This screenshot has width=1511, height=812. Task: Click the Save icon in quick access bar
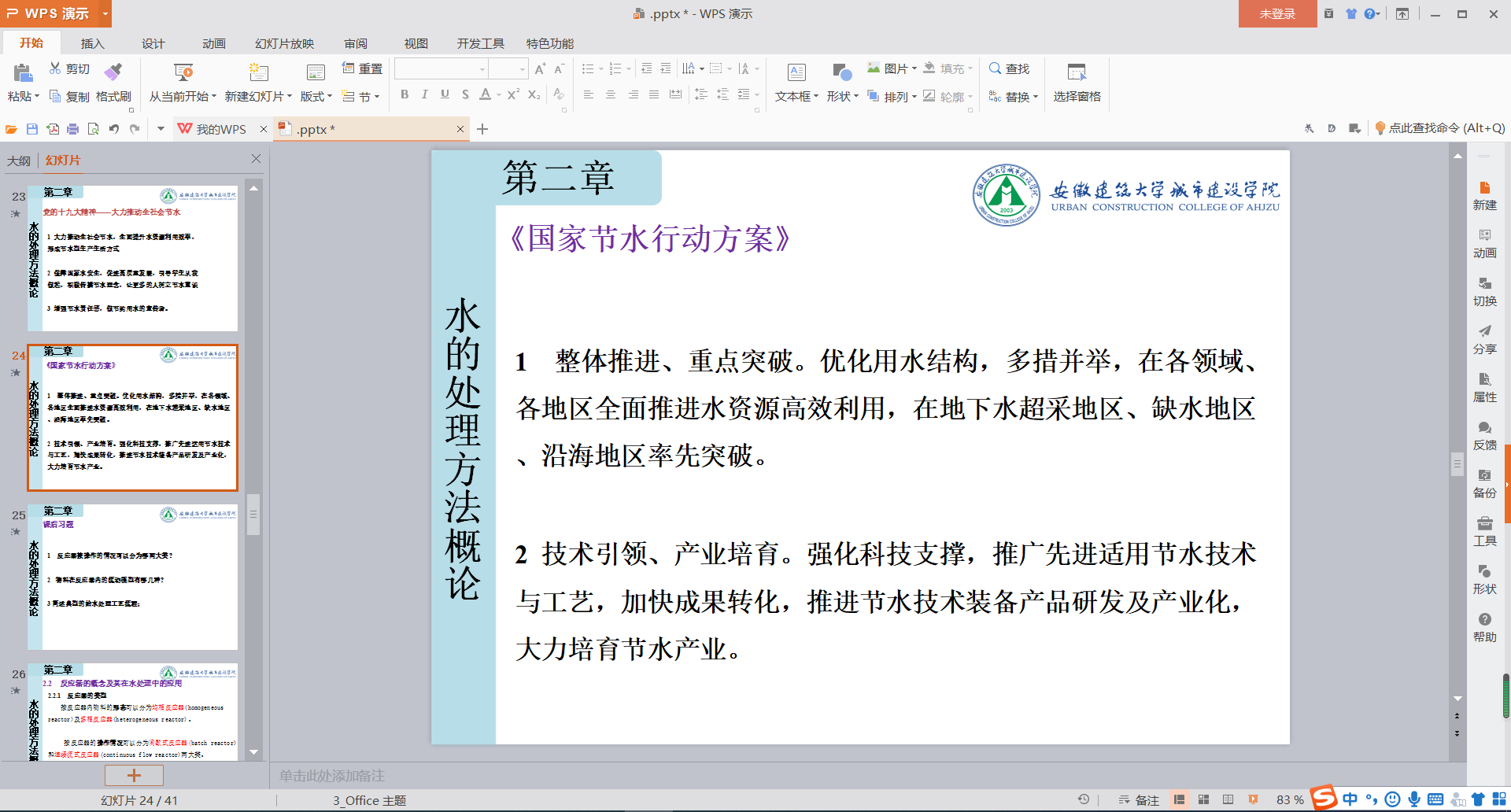[32, 129]
